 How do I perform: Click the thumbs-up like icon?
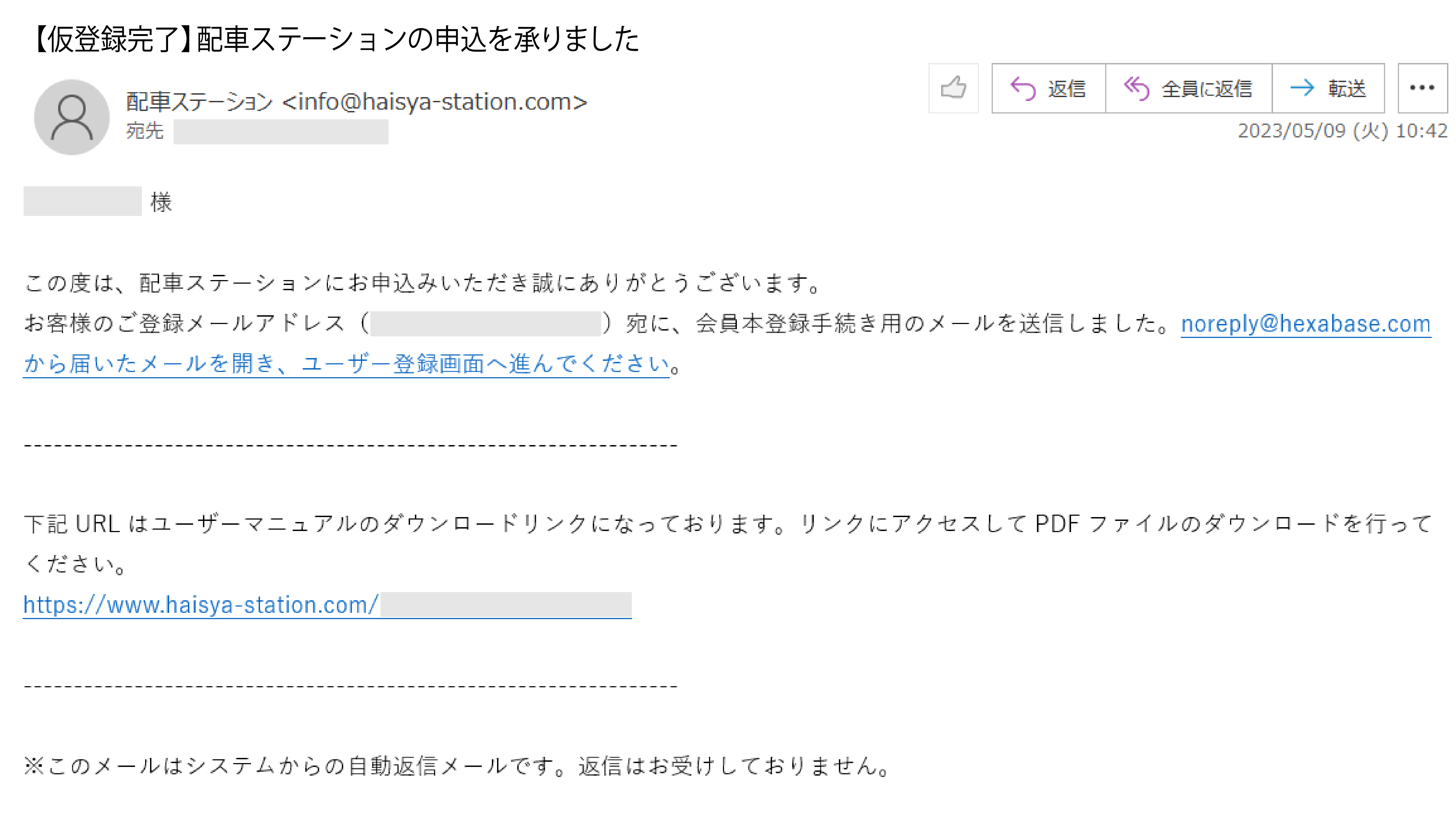[953, 88]
